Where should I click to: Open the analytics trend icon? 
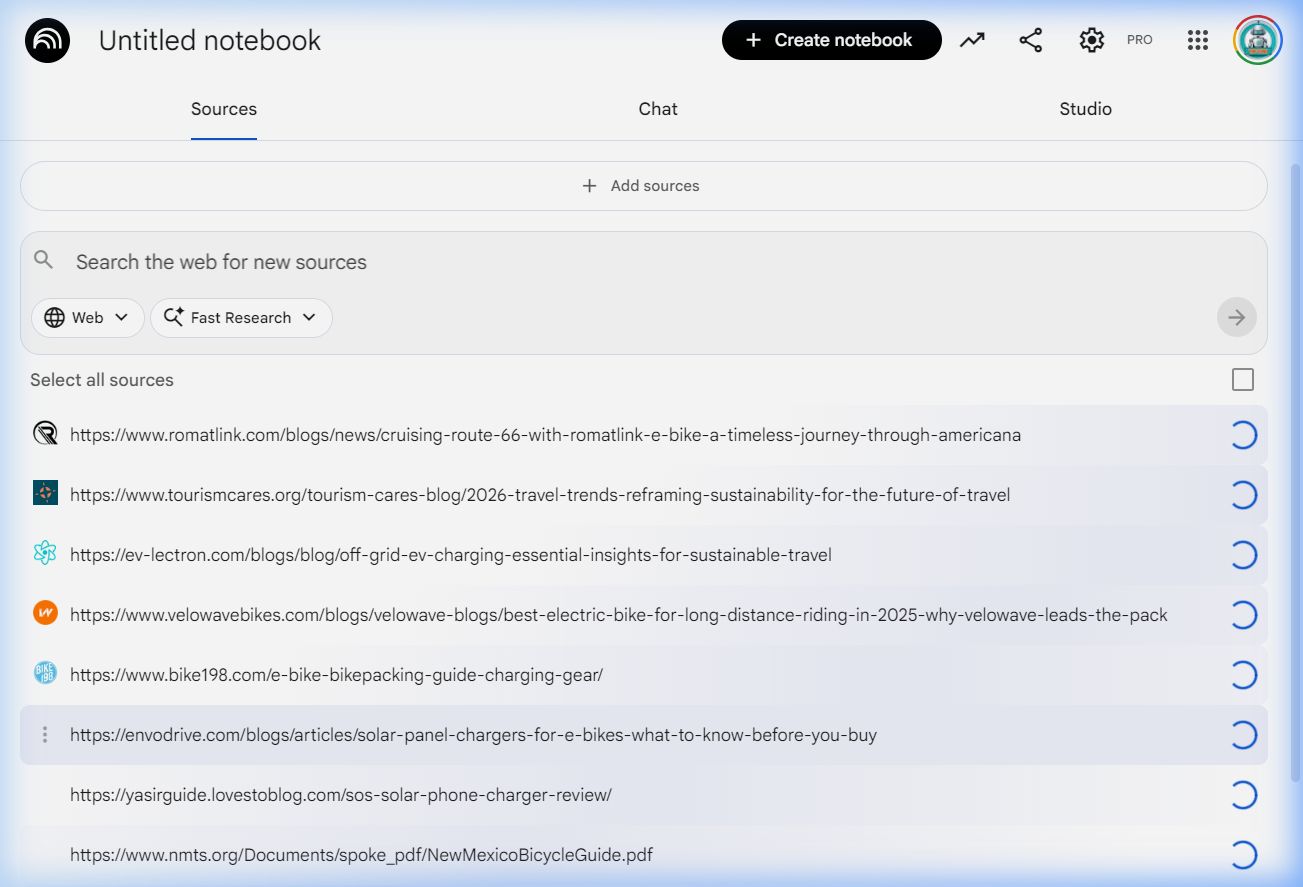pos(972,40)
